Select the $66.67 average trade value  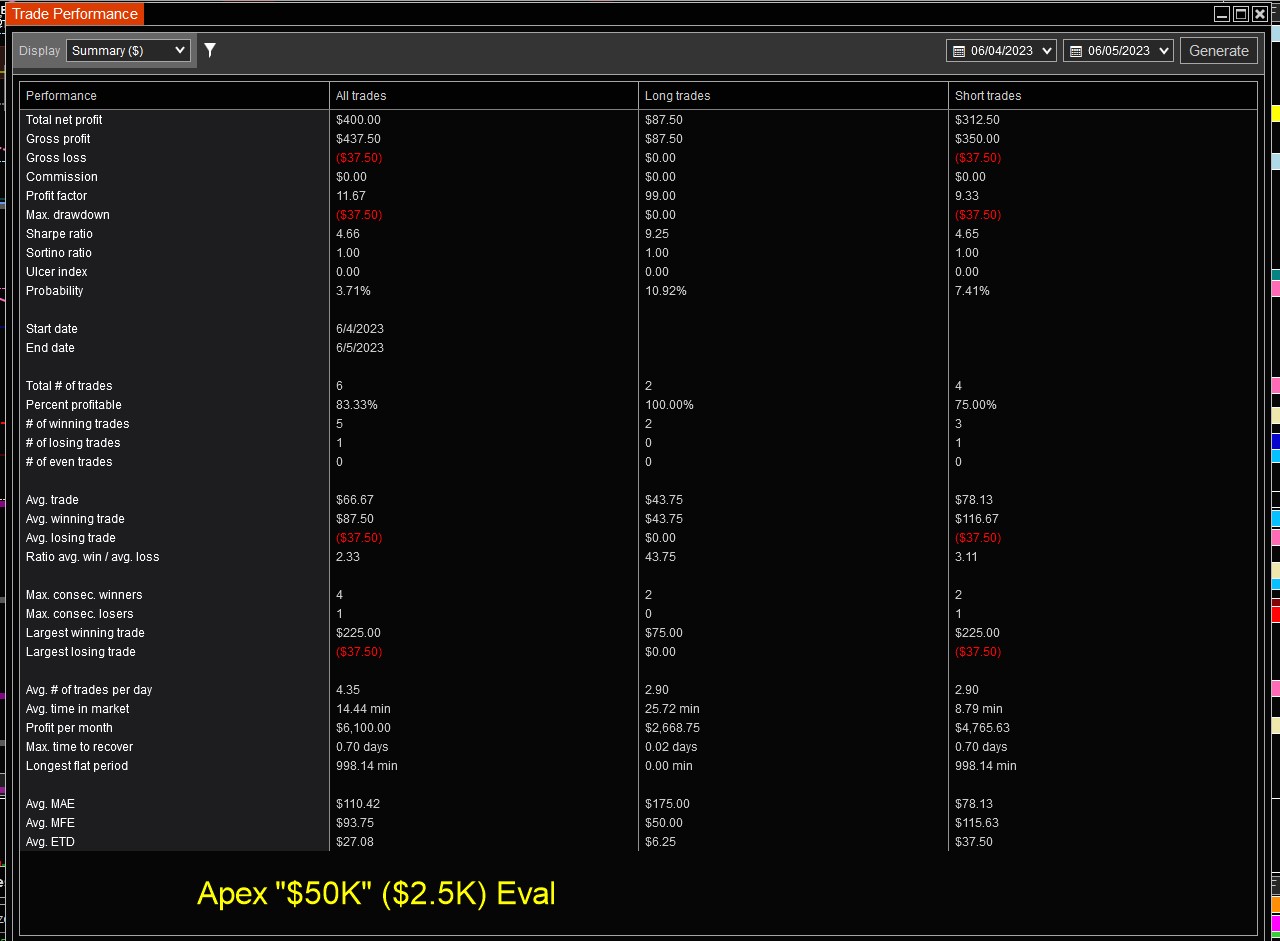tap(355, 500)
